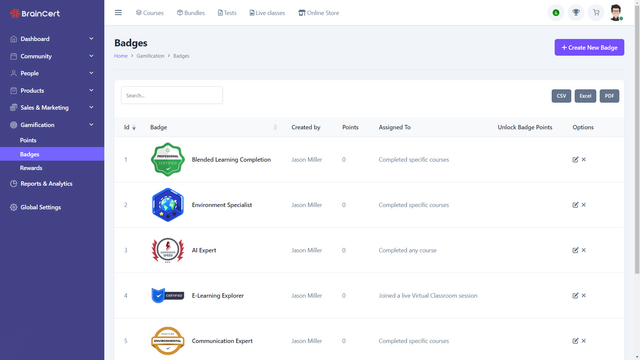Open Courses in top navigation

[150, 13]
